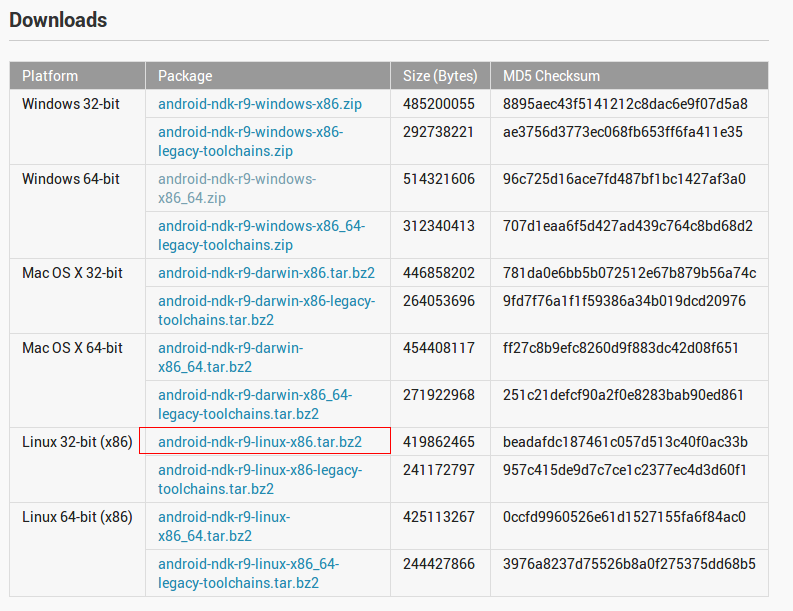The width and height of the screenshot is (793, 611).
Task: Click the size value 419862465
Action: tap(438, 442)
